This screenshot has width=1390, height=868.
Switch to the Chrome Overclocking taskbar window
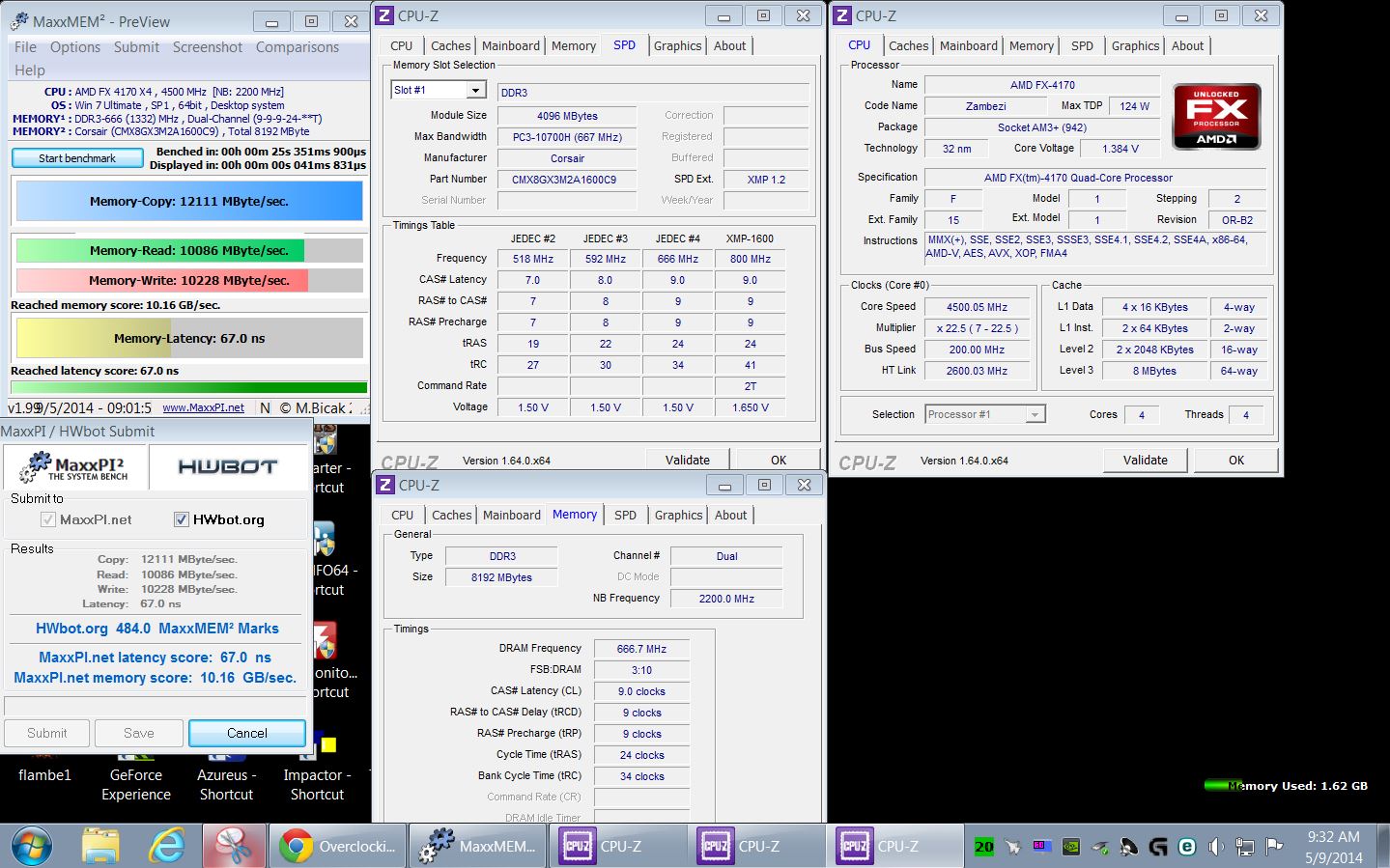[x=337, y=846]
